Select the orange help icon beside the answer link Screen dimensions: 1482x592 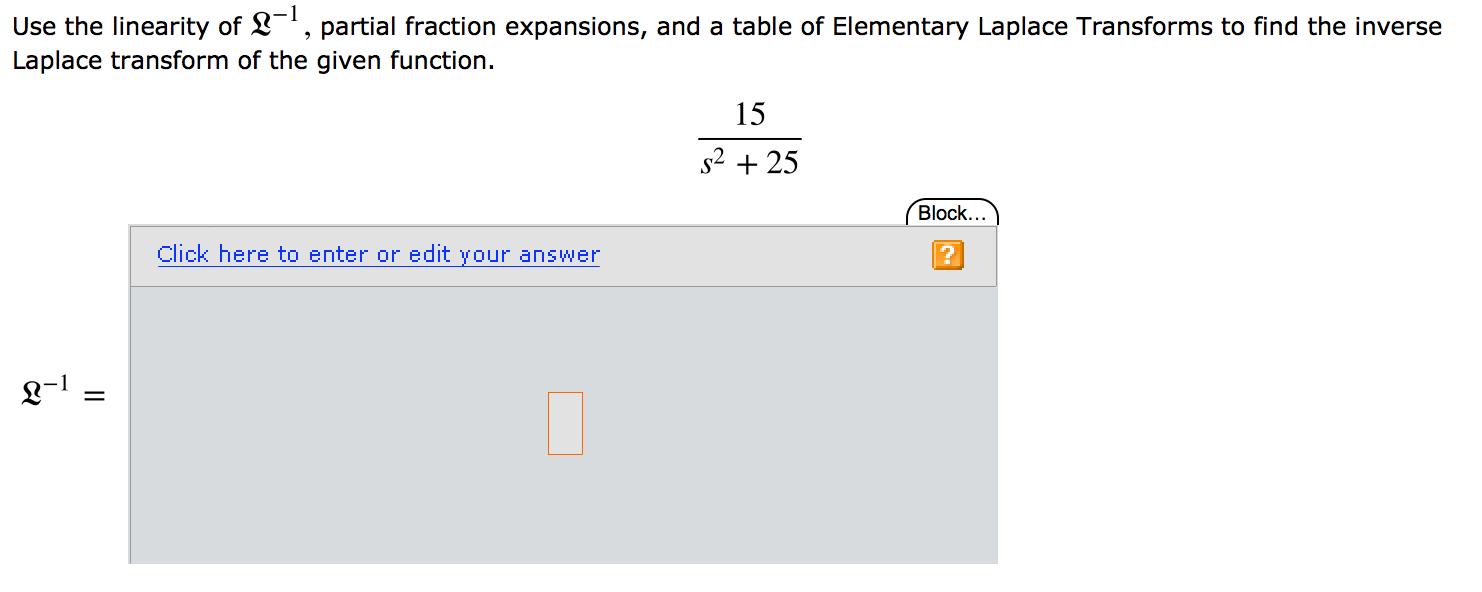[x=946, y=255]
